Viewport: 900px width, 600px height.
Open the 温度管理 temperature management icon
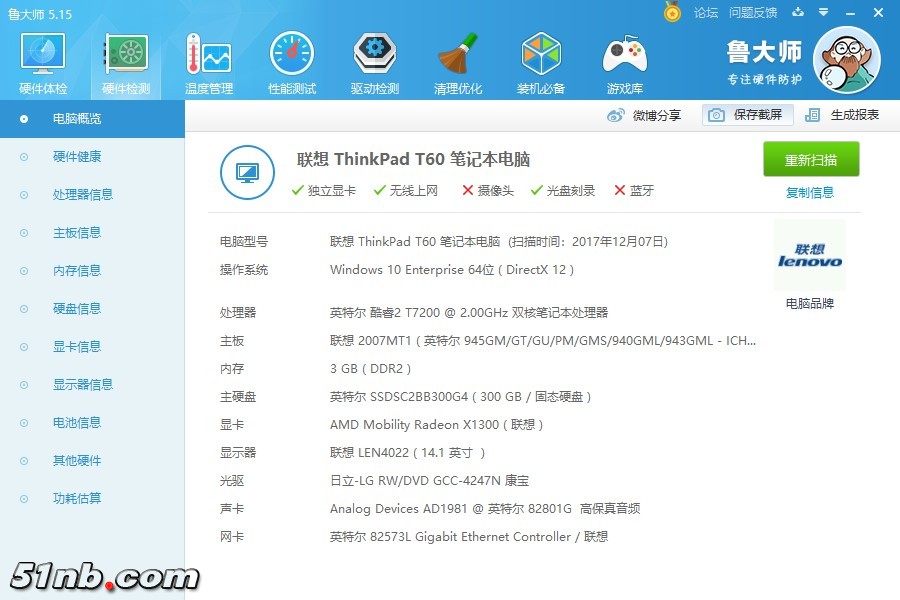(x=208, y=62)
